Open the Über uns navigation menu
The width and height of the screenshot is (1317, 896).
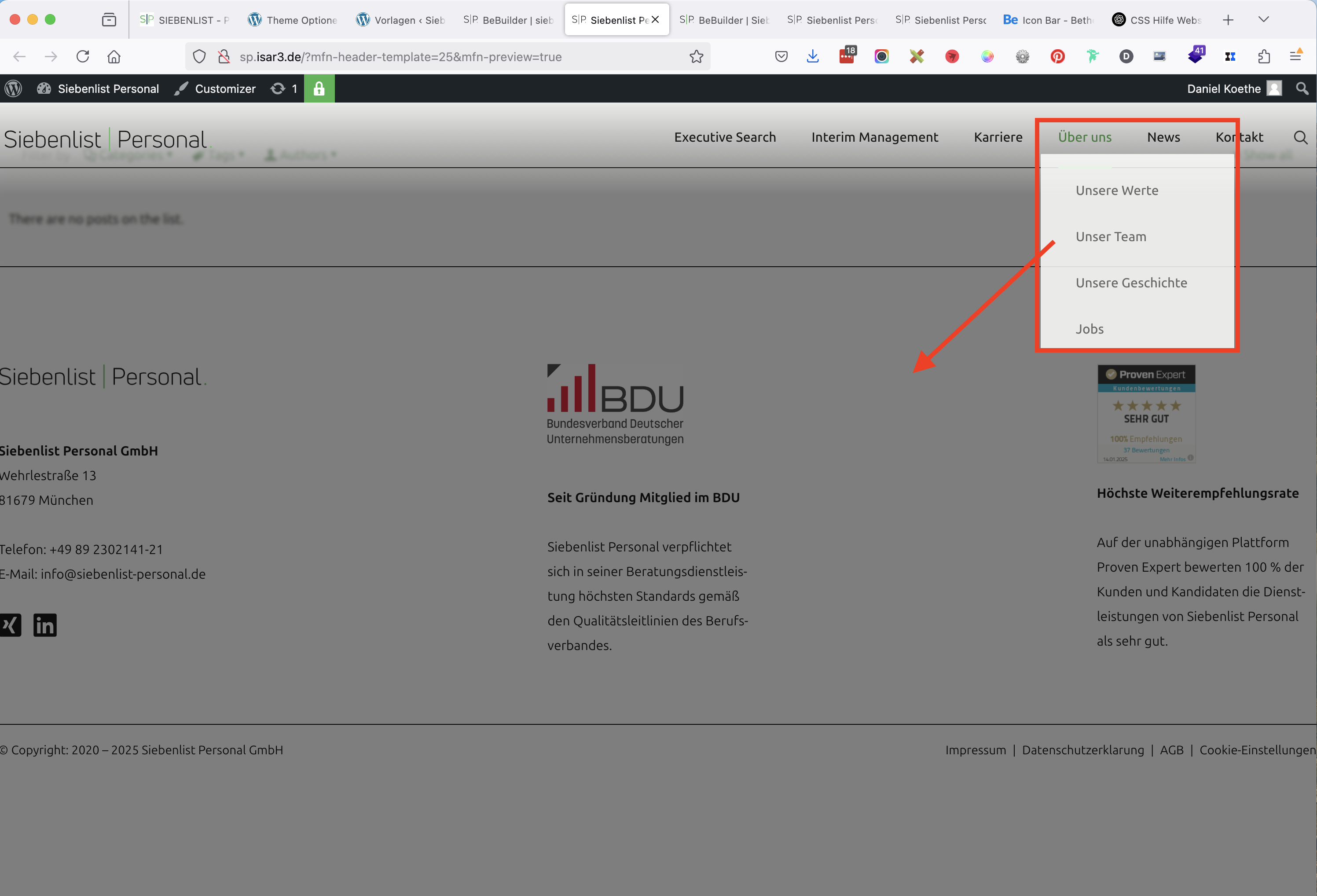pos(1085,137)
